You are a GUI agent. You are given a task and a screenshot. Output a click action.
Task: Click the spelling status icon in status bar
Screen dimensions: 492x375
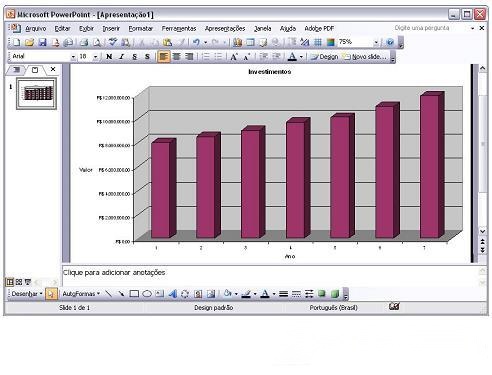click(394, 306)
